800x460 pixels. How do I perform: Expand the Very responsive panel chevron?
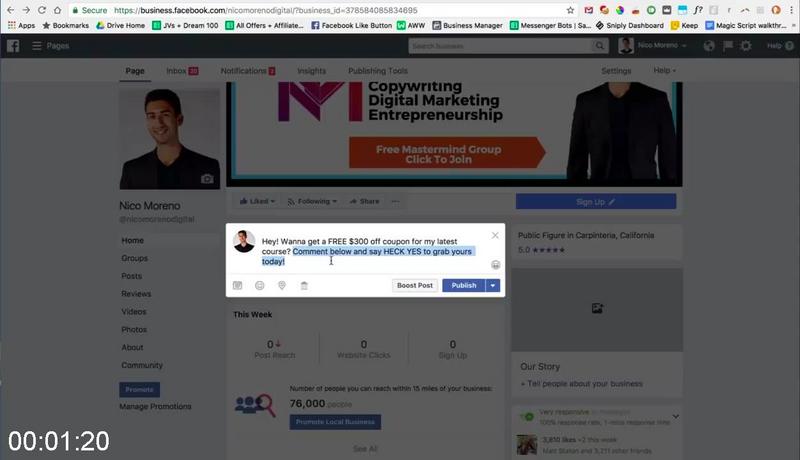[676, 417]
